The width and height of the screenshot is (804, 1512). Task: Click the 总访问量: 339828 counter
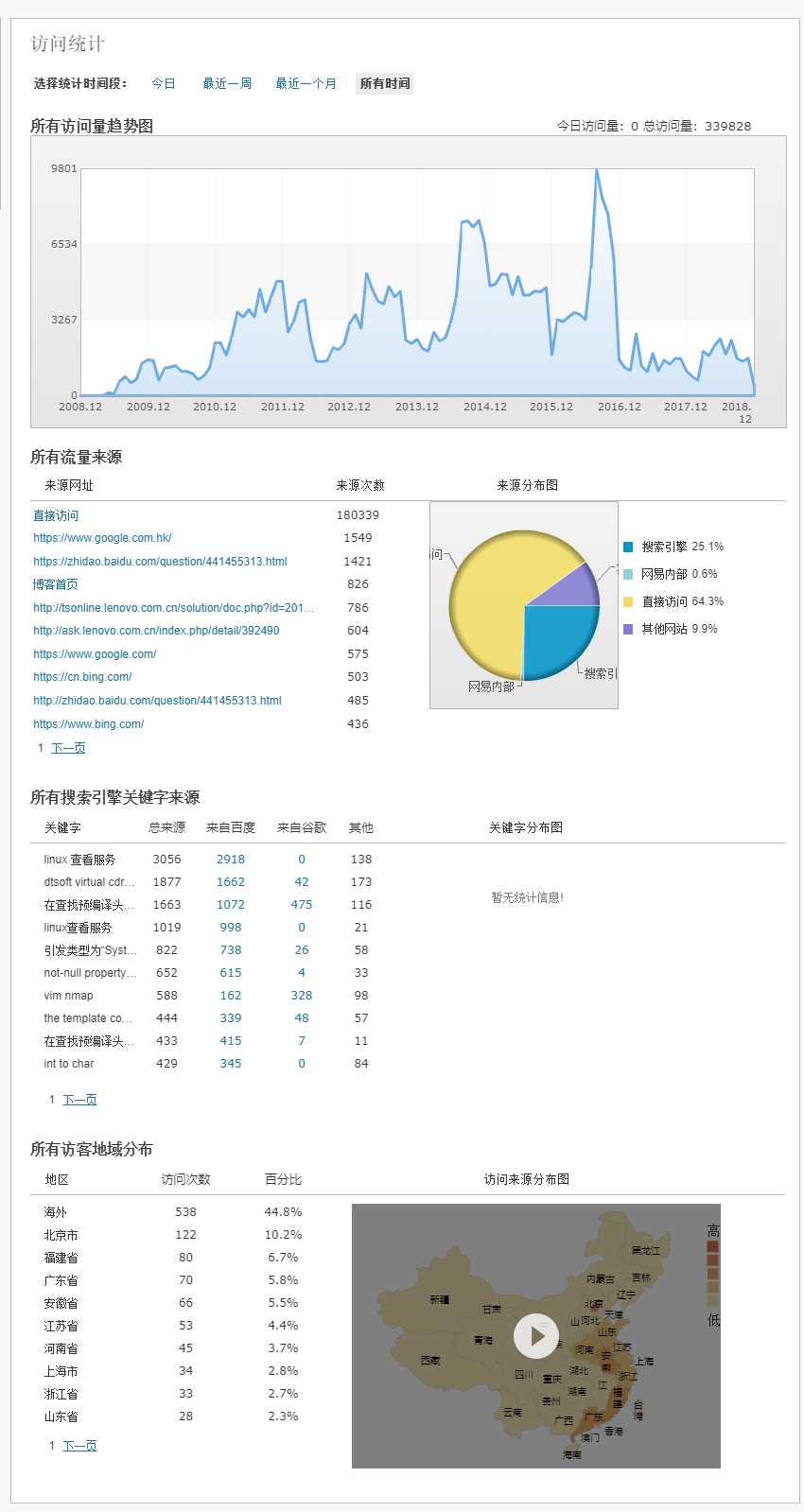697,126
